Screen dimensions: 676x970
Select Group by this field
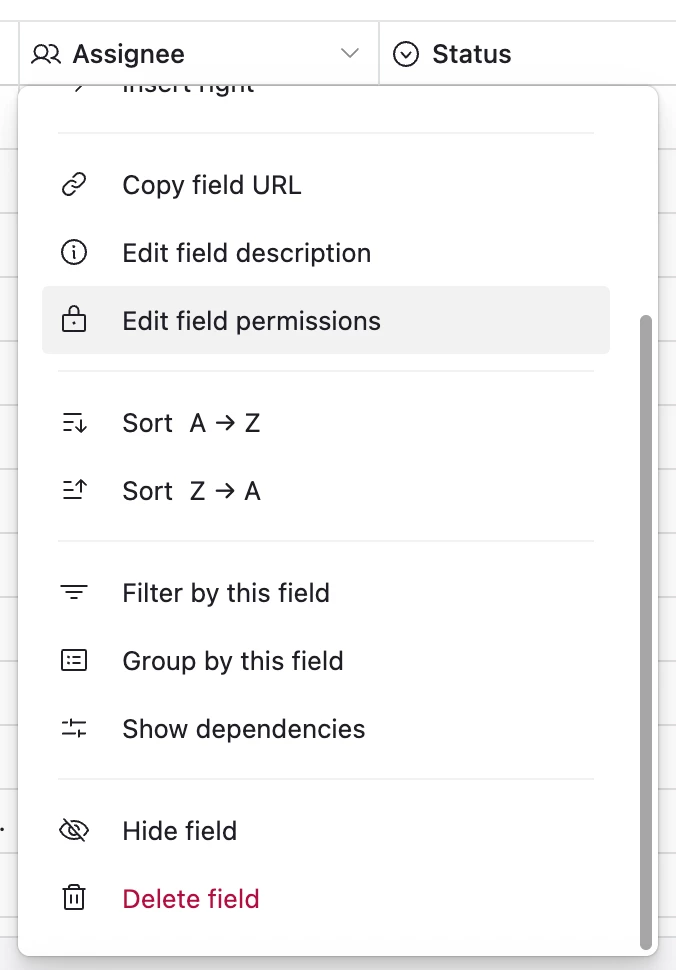point(232,661)
